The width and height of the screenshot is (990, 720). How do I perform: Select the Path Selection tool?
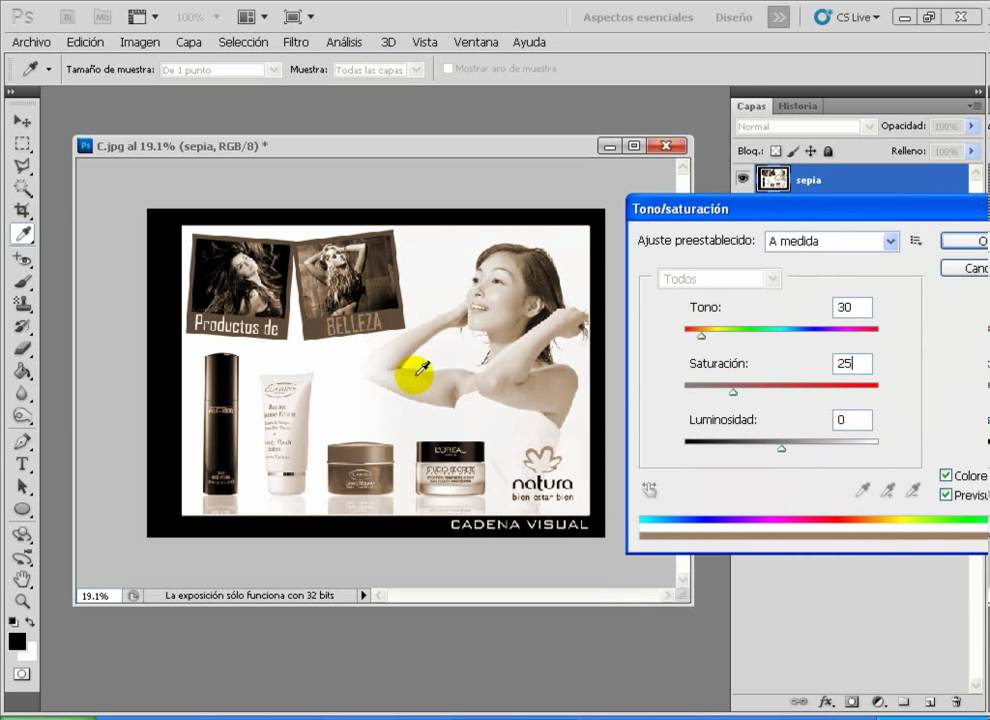pyautogui.click(x=22, y=486)
